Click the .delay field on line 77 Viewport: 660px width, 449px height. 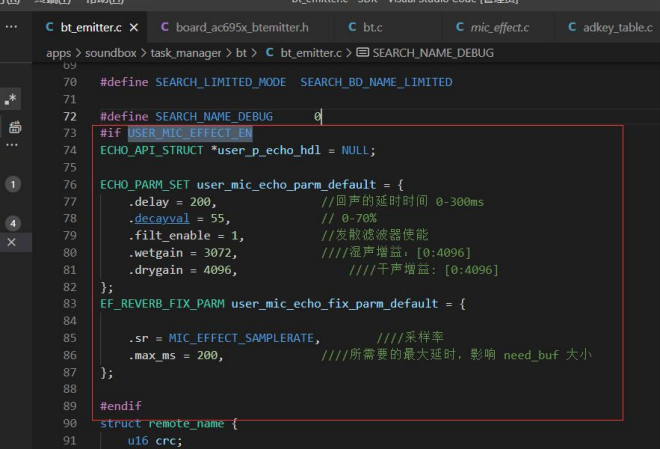pos(149,202)
